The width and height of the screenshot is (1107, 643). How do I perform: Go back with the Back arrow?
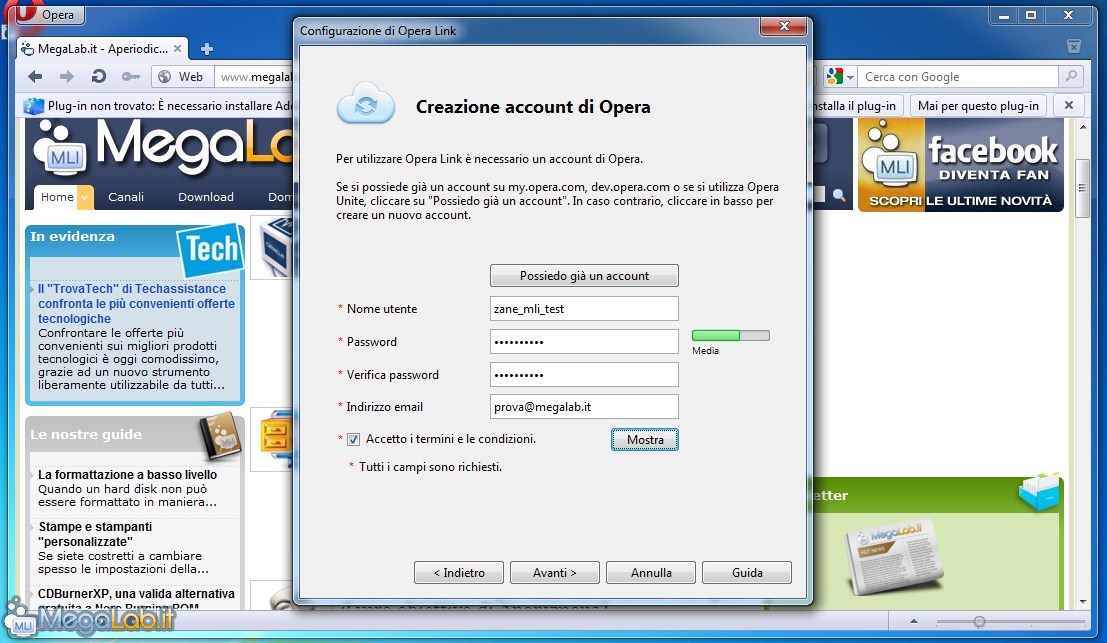[35, 76]
